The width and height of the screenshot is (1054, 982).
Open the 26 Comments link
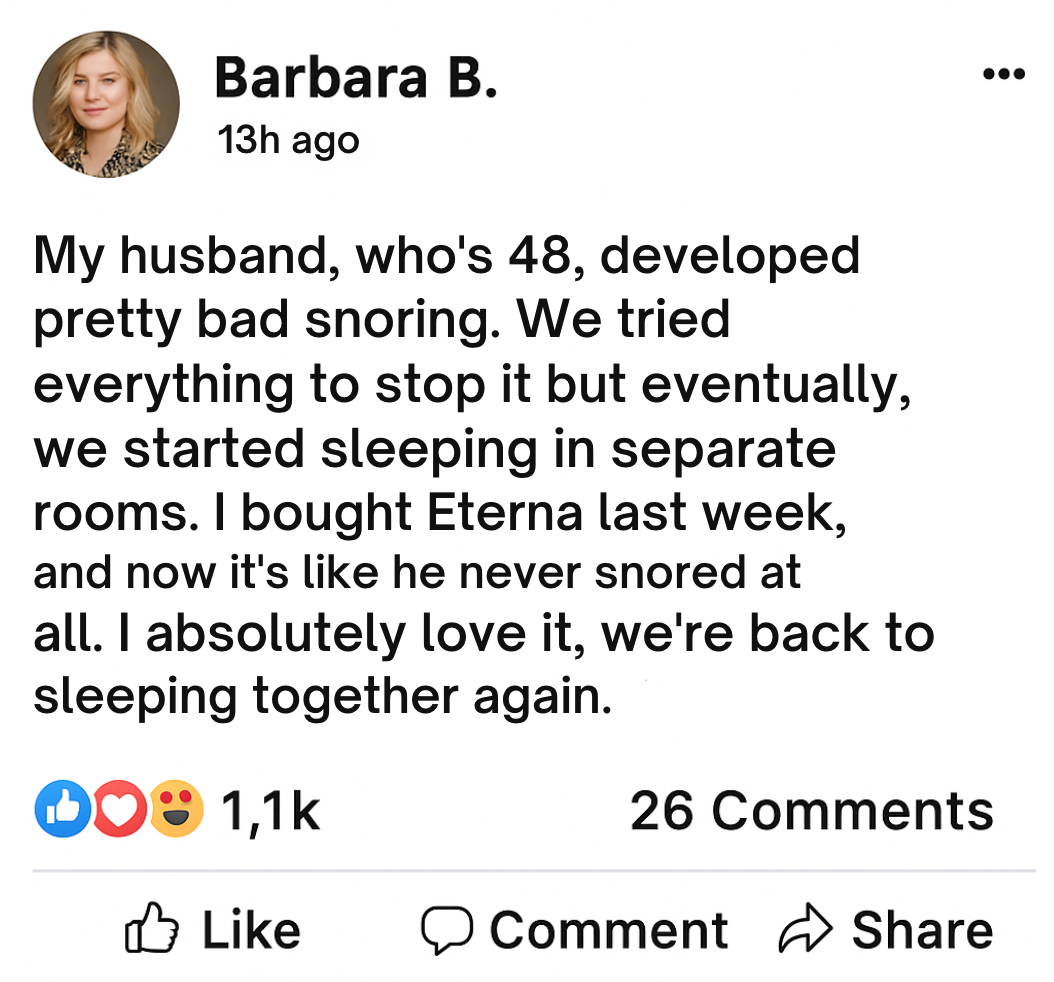point(811,810)
